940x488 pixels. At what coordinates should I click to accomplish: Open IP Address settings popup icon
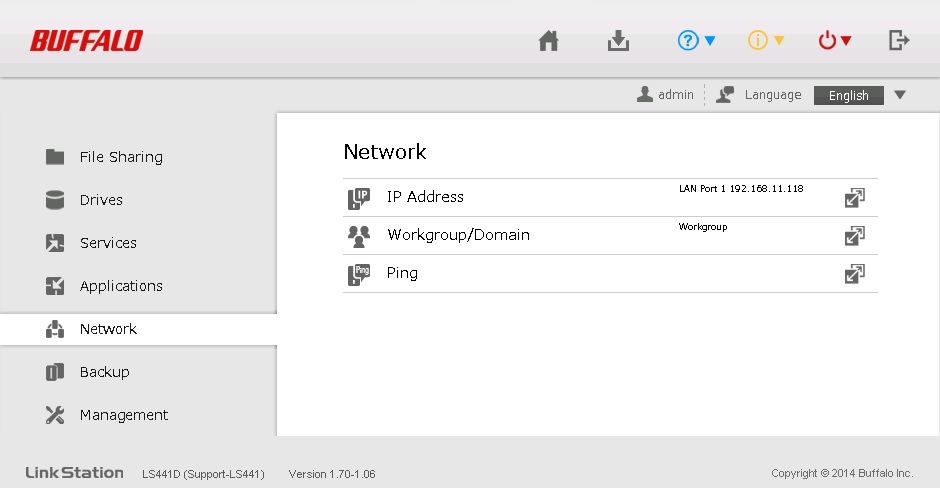[854, 198]
